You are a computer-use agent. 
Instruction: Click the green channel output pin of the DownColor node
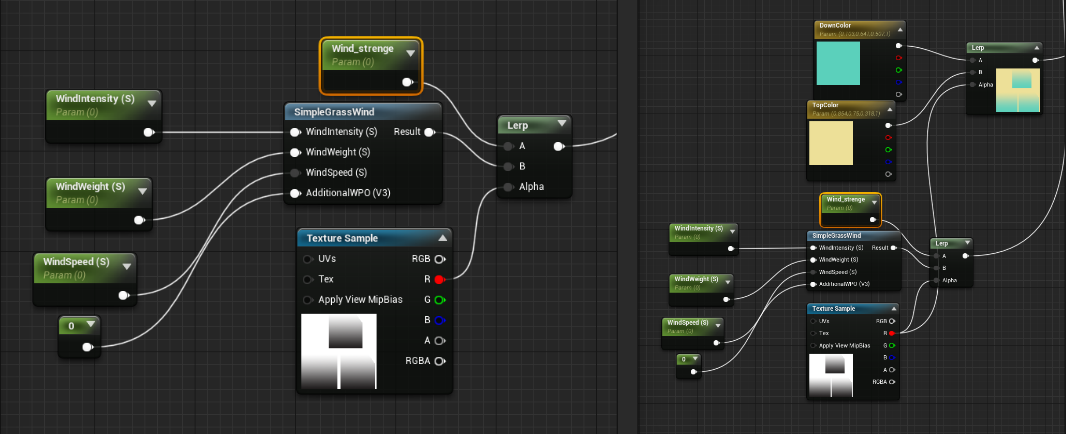click(899, 70)
